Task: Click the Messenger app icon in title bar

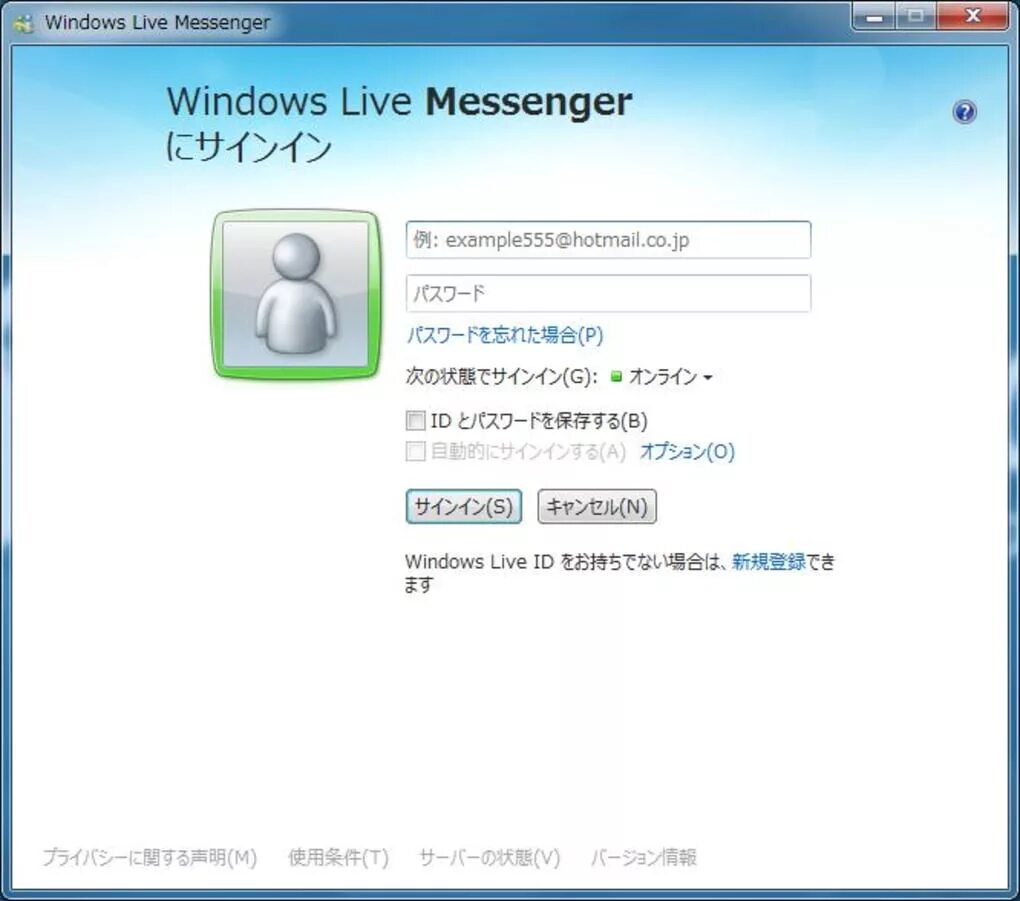Action: click(x=24, y=23)
